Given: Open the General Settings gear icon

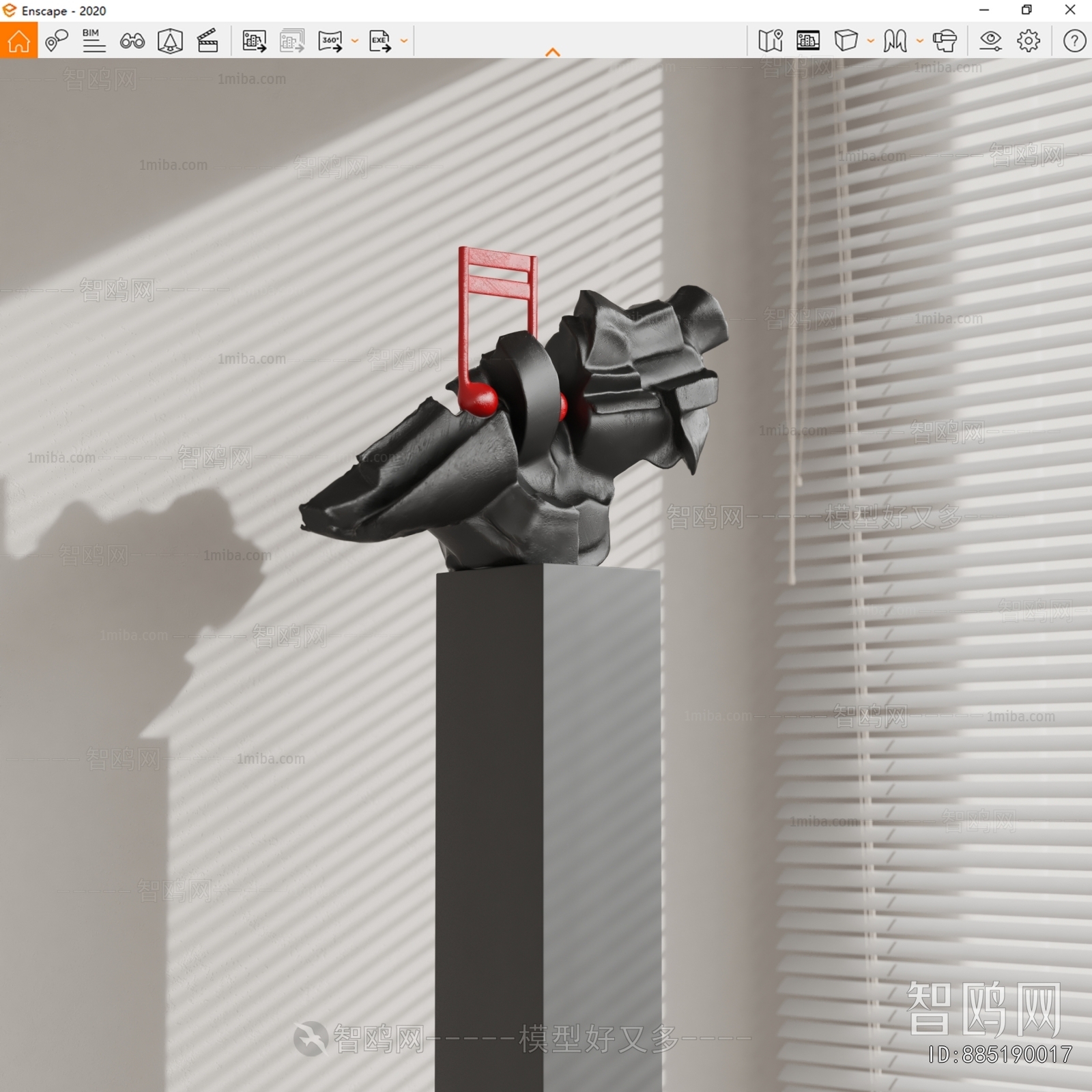Looking at the screenshot, I should coord(1029,41).
